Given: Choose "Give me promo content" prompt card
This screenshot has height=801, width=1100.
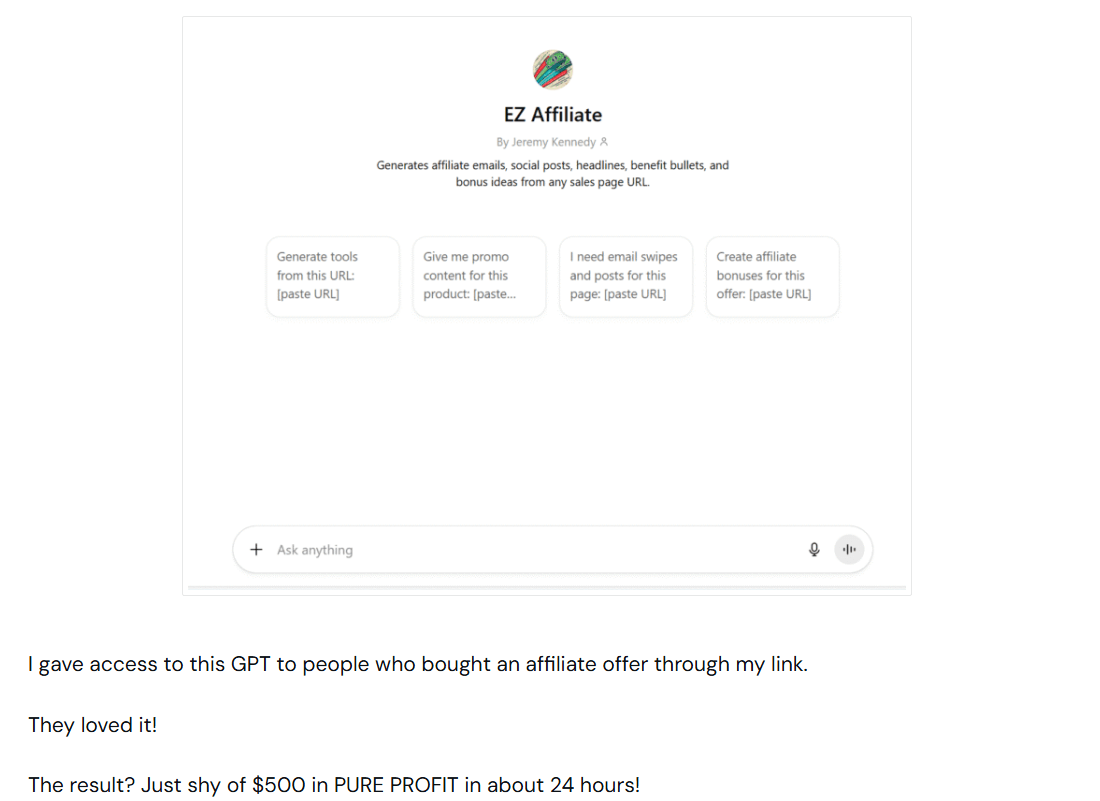Looking at the screenshot, I should point(479,276).
